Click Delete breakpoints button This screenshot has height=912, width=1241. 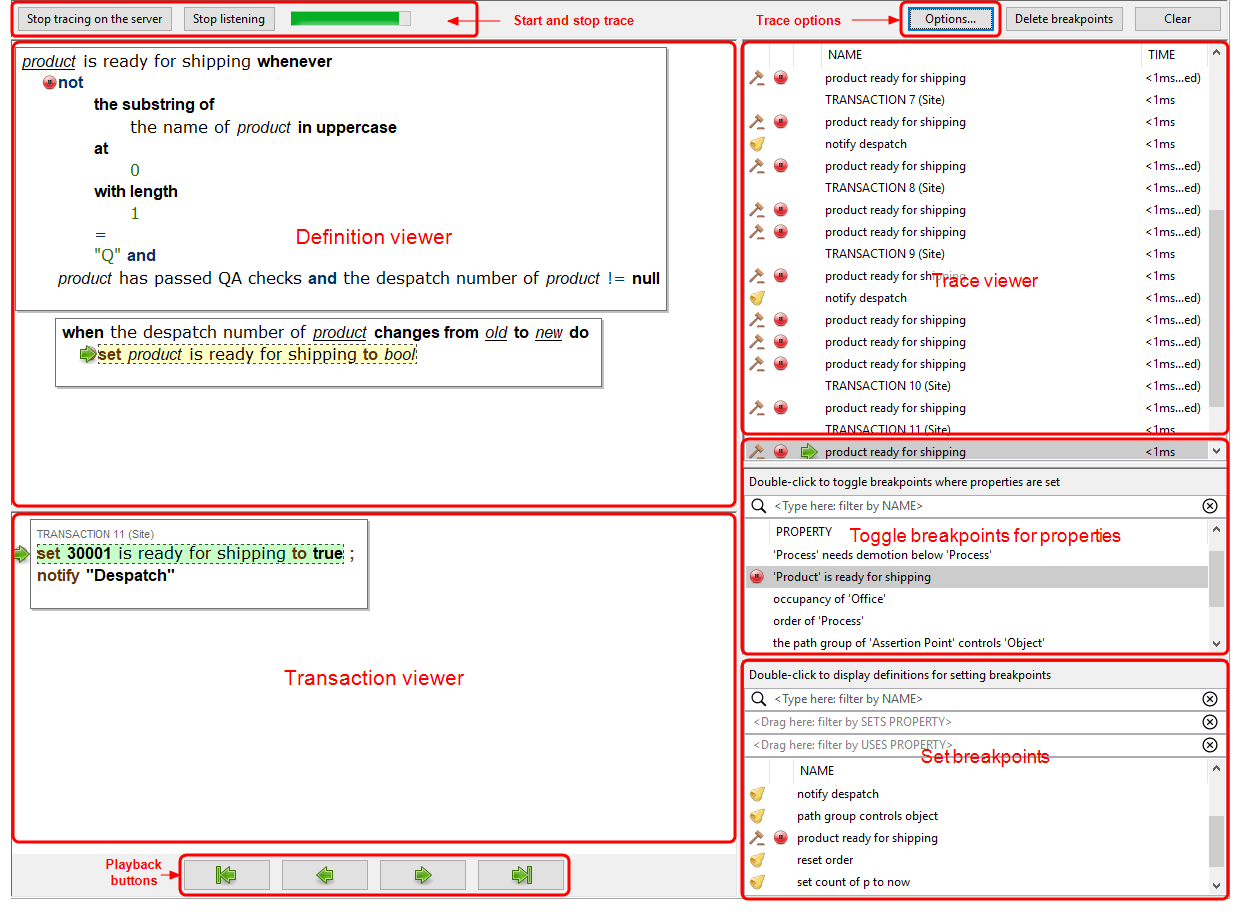1064,19
